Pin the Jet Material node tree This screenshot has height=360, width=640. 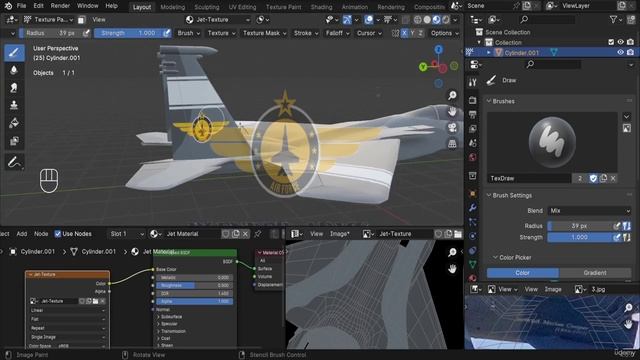pyautogui.click(x=258, y=234)
